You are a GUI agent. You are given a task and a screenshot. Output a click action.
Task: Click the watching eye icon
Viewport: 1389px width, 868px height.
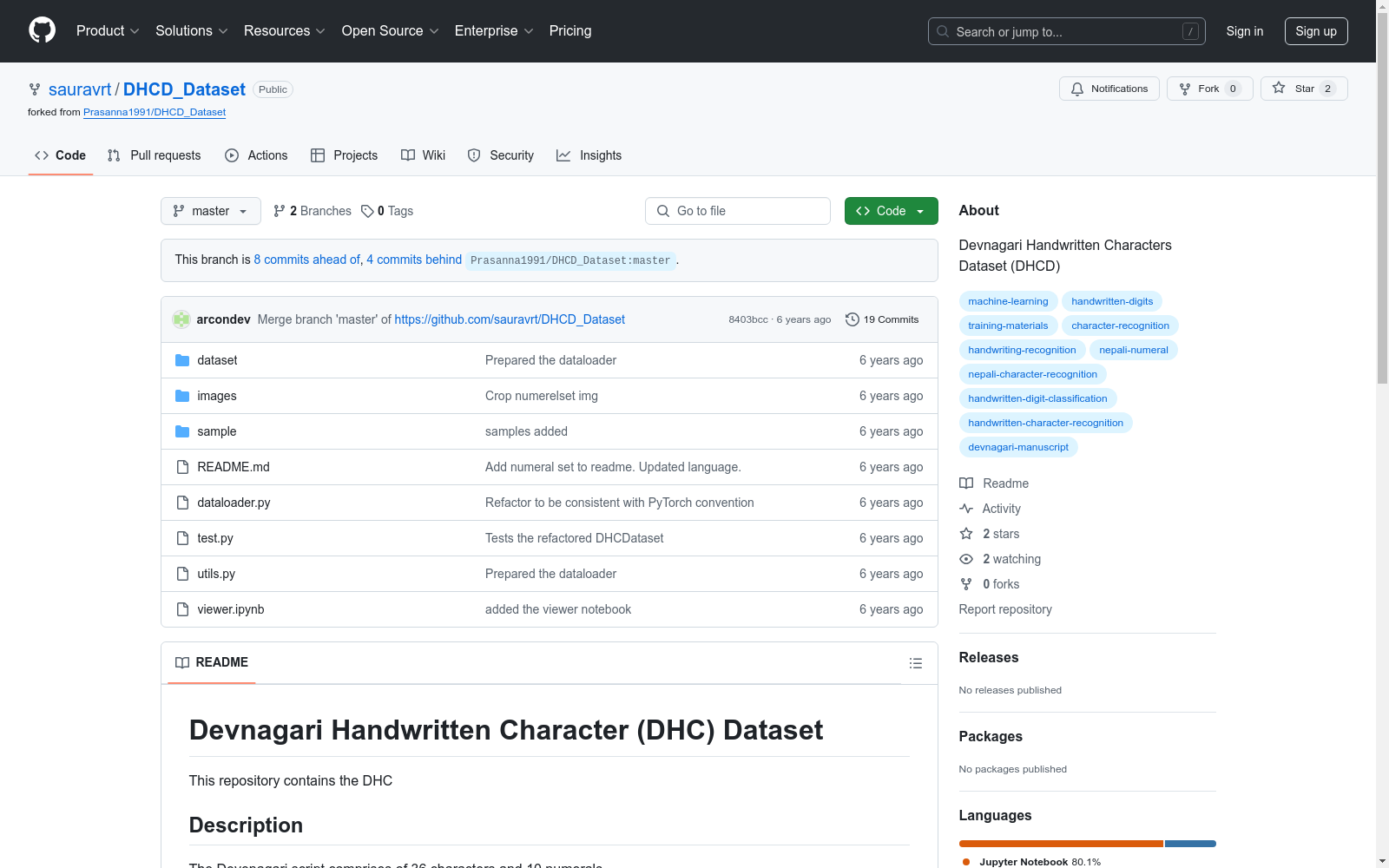[x=966, y=559]
